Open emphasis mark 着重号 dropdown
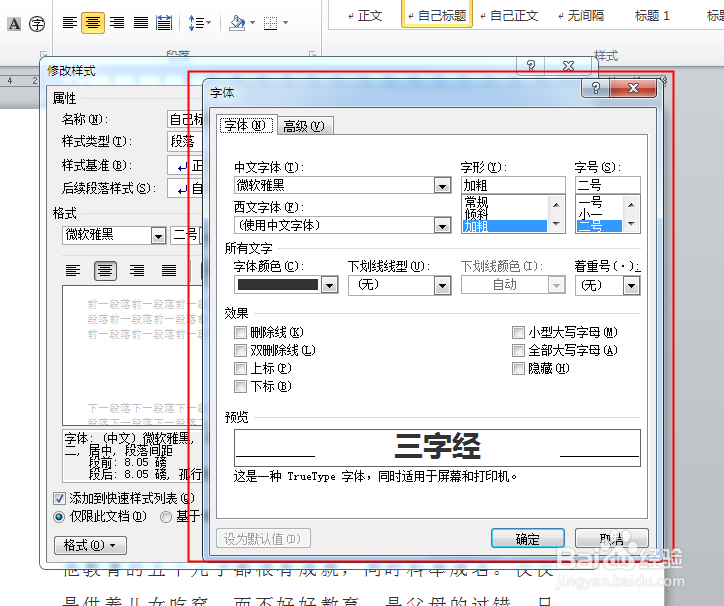This screenshot has height=606, width=724. tap(631, 285)
